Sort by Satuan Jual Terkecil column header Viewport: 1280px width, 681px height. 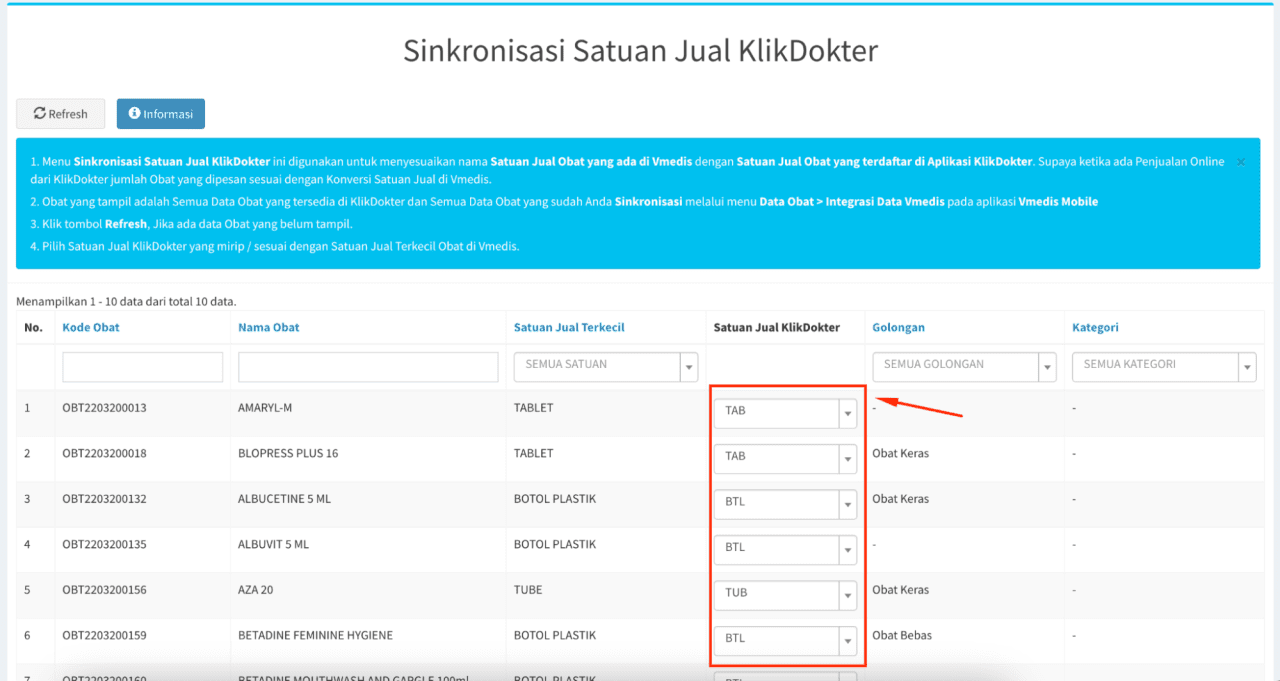click(x=569, y=327)
